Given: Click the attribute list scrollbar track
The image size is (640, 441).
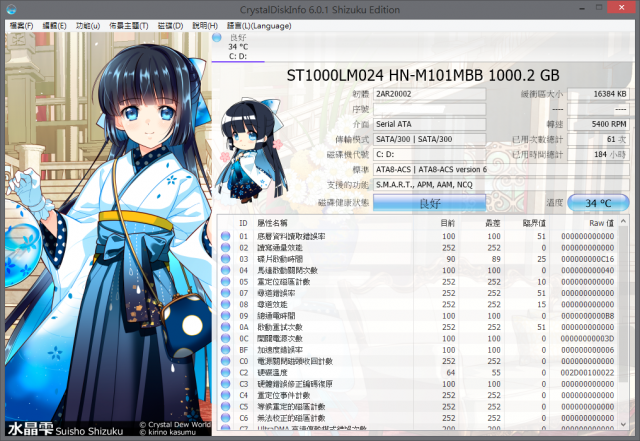Looking at the screenshot, I should pyautogui.click(x=623, y=323).
